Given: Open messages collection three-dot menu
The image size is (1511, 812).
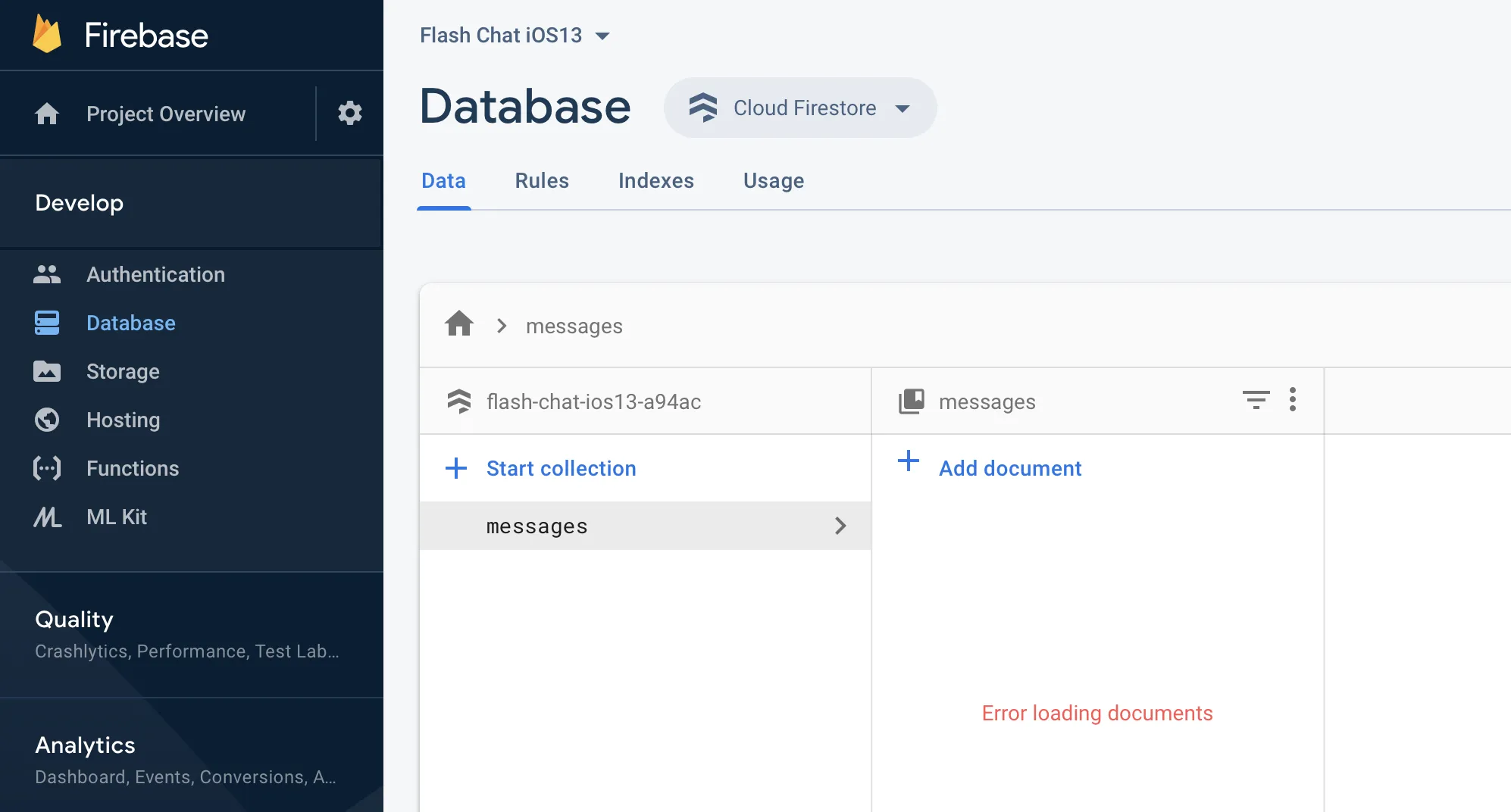Looking at the screenshot, I should tap(1293, 400).
